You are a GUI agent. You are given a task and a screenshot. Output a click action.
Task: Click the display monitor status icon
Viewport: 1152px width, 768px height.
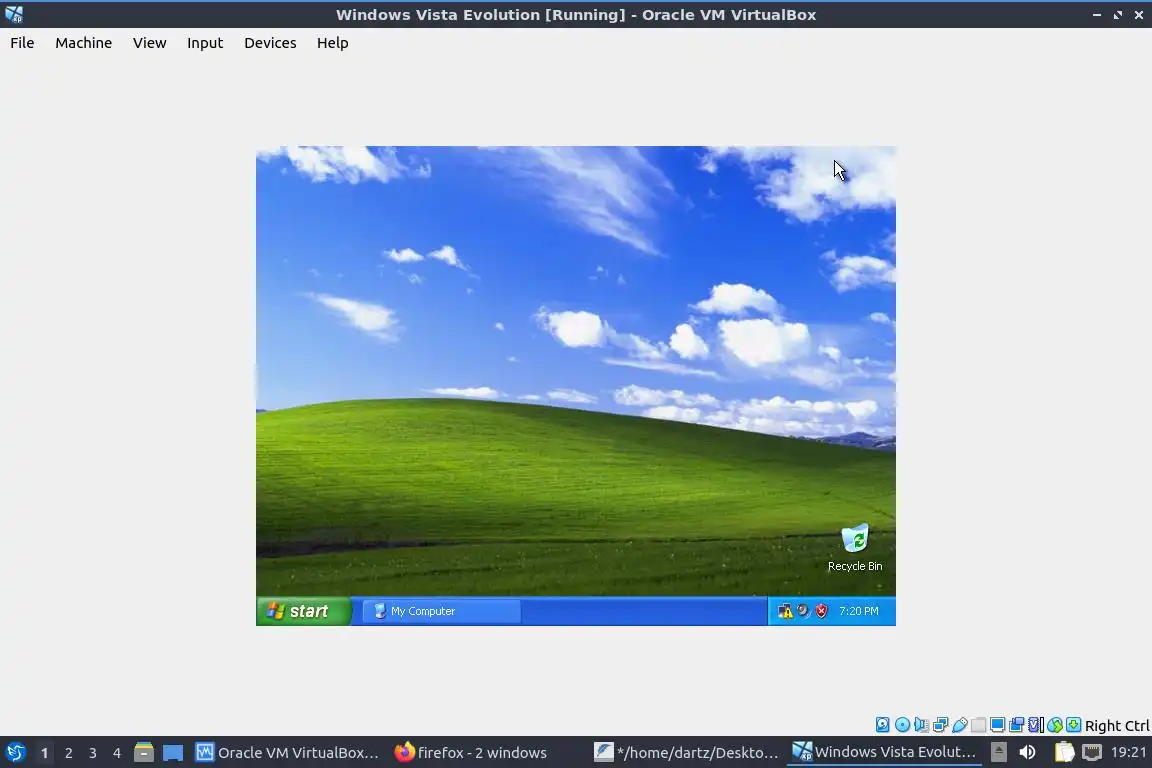tap(998, 725)
